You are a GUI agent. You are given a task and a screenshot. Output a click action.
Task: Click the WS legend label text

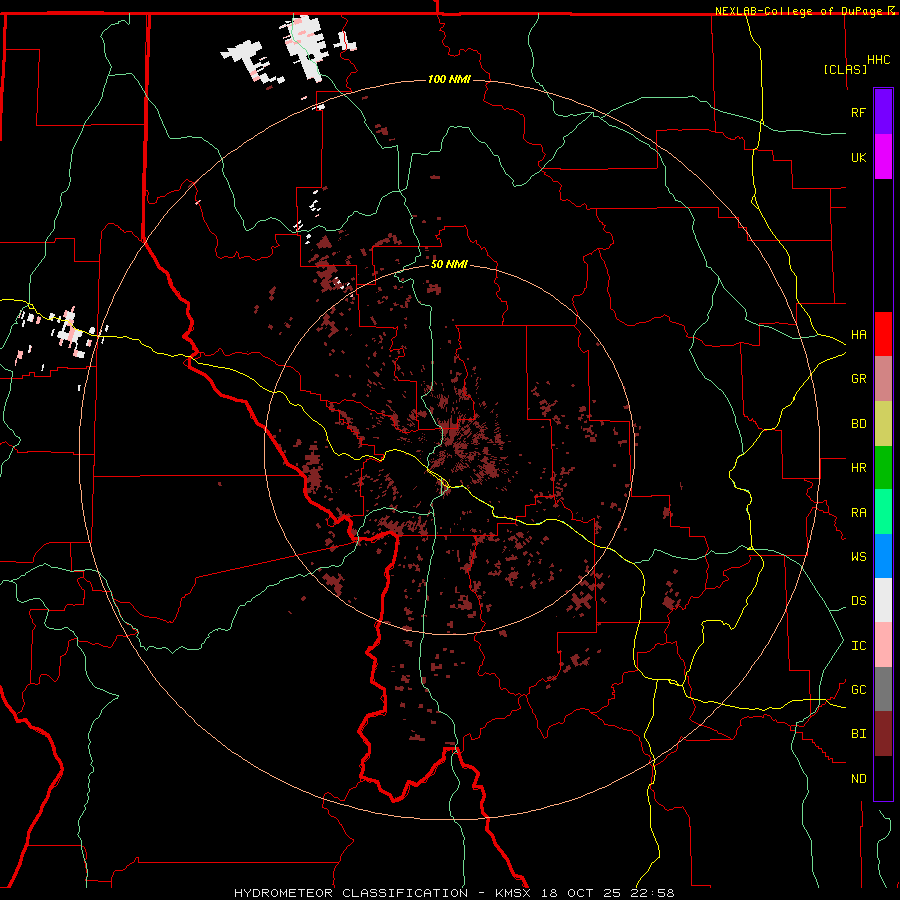[x=858, y=556]
